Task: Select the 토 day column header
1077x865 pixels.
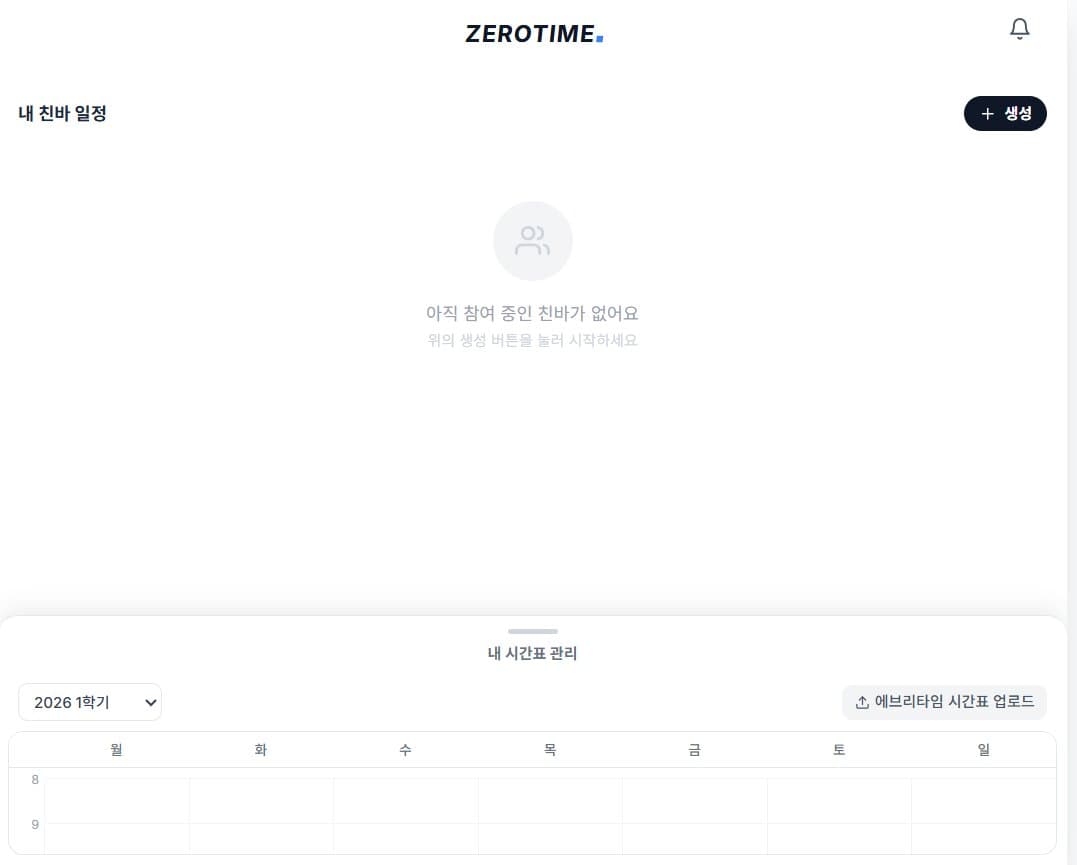Action: 839,750
